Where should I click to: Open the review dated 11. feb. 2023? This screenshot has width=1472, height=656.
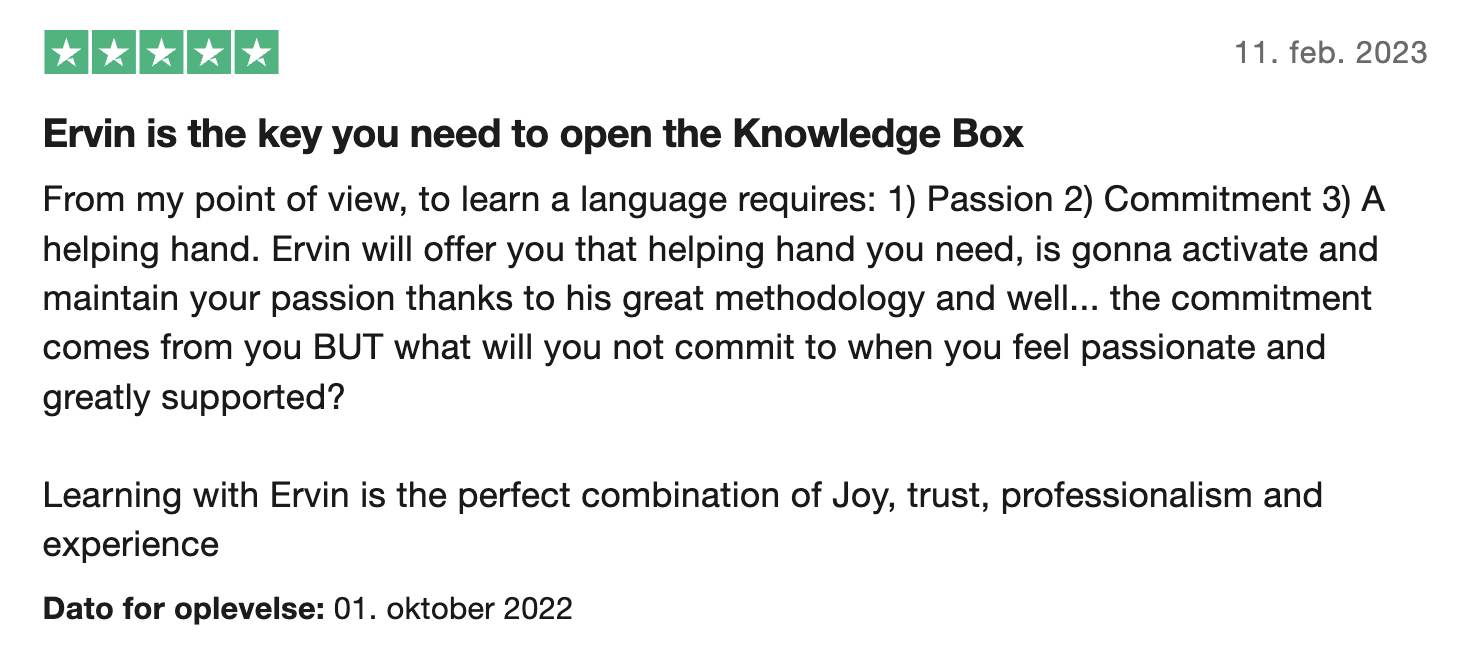1331,52
